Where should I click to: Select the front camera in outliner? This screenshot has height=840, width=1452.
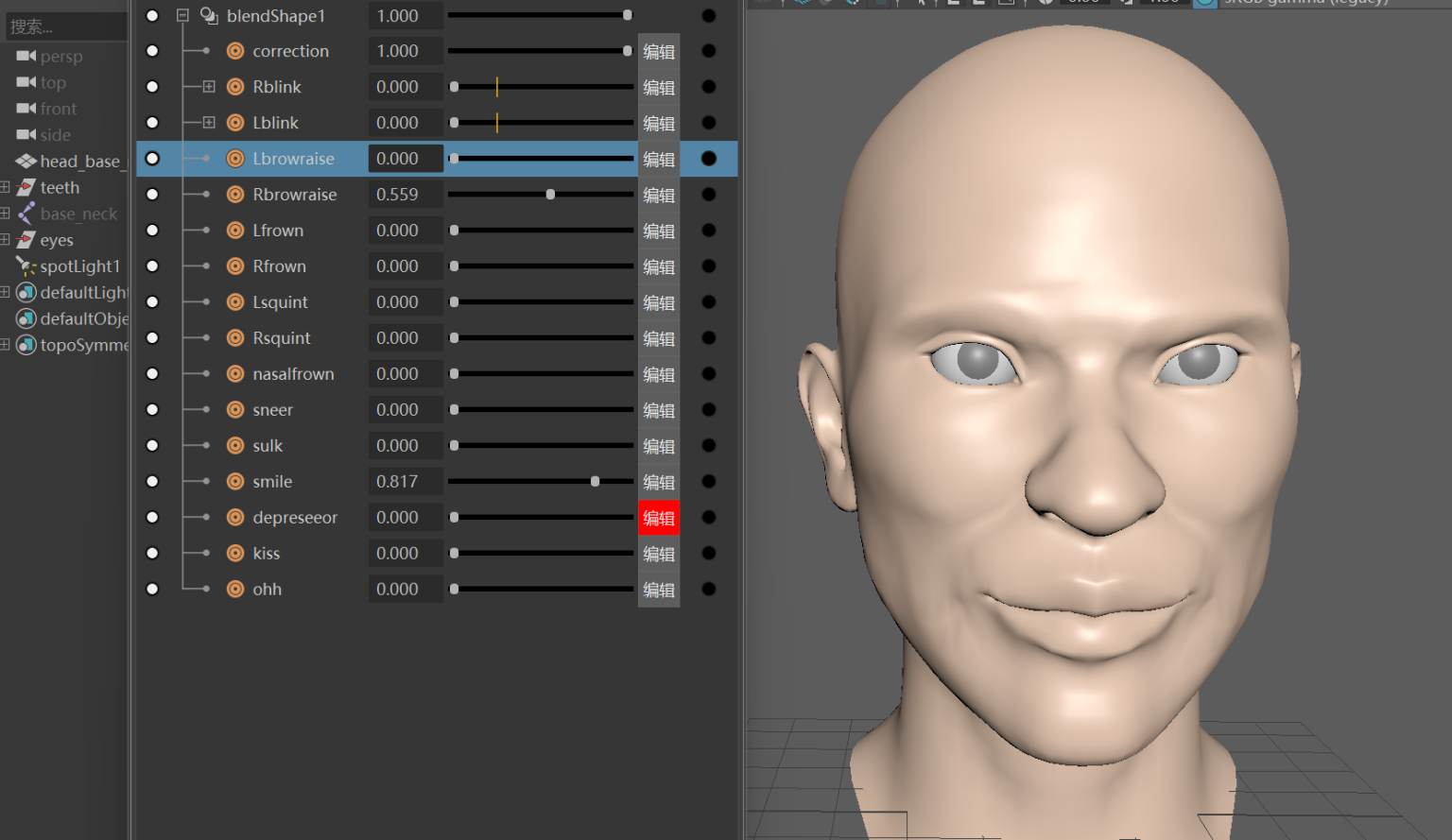pos(58,109)
